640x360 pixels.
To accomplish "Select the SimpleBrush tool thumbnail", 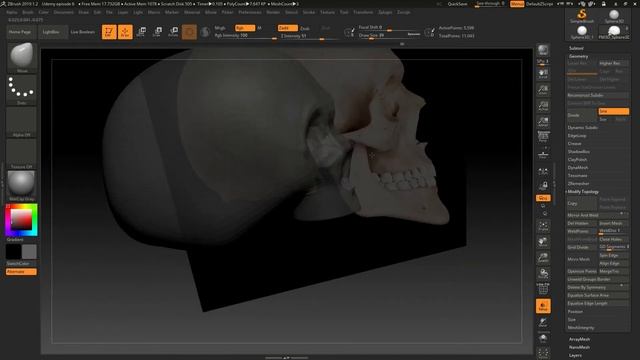I will (582, 16).
